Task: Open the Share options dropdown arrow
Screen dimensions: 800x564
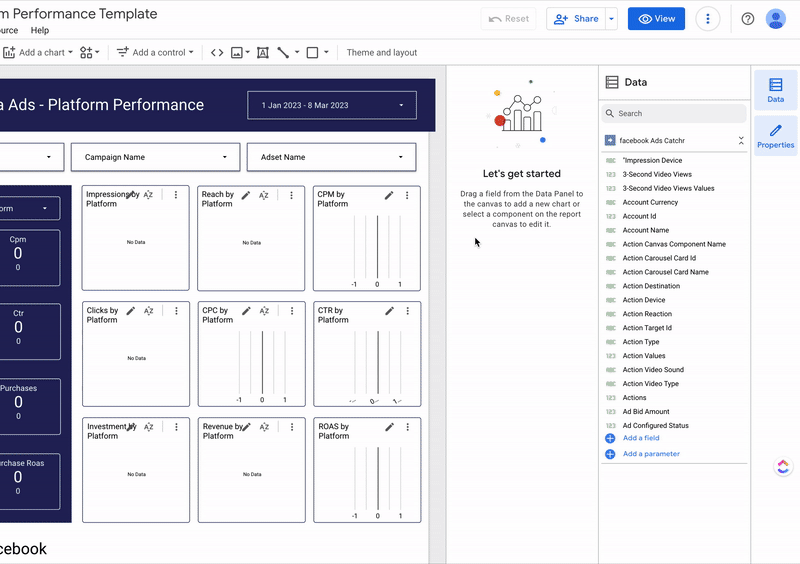Action: tap(611, 19)
